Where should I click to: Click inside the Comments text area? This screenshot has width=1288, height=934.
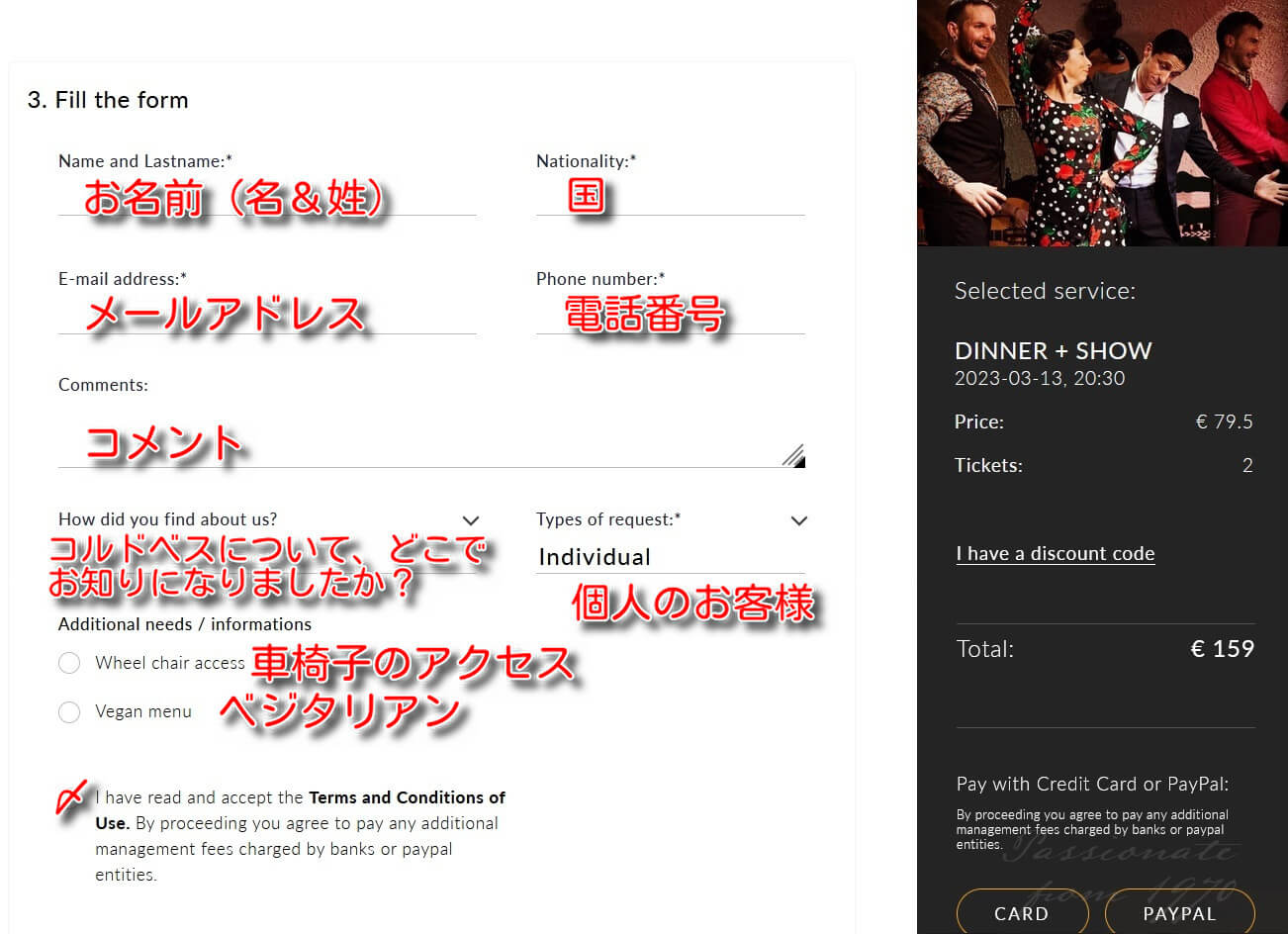[425, 440]
